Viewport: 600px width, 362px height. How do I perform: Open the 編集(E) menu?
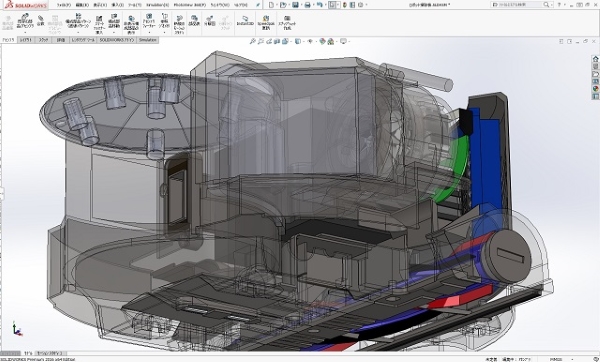[x=82, y=5]
